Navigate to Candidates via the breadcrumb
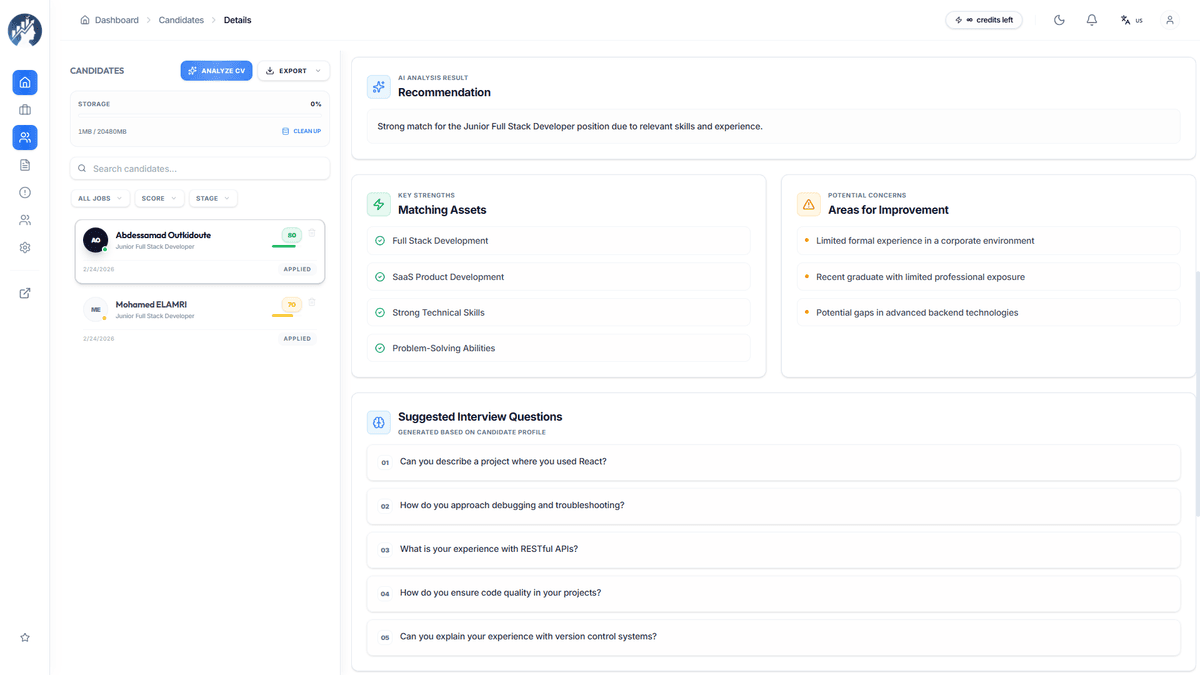The height and width of the screenshot is (675, 1200). 180,19
